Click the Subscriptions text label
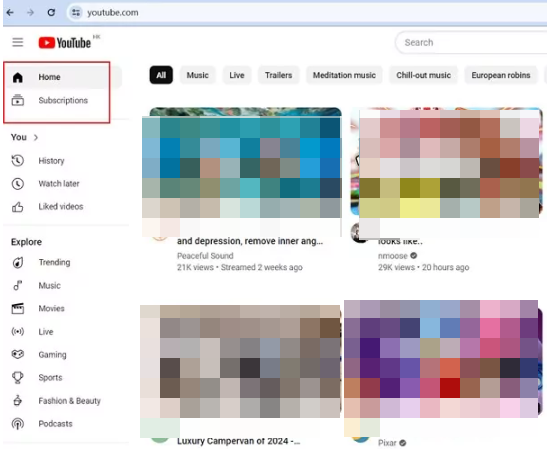The height and width of the screenshot is (449, 552). click(x=63, y=100)
